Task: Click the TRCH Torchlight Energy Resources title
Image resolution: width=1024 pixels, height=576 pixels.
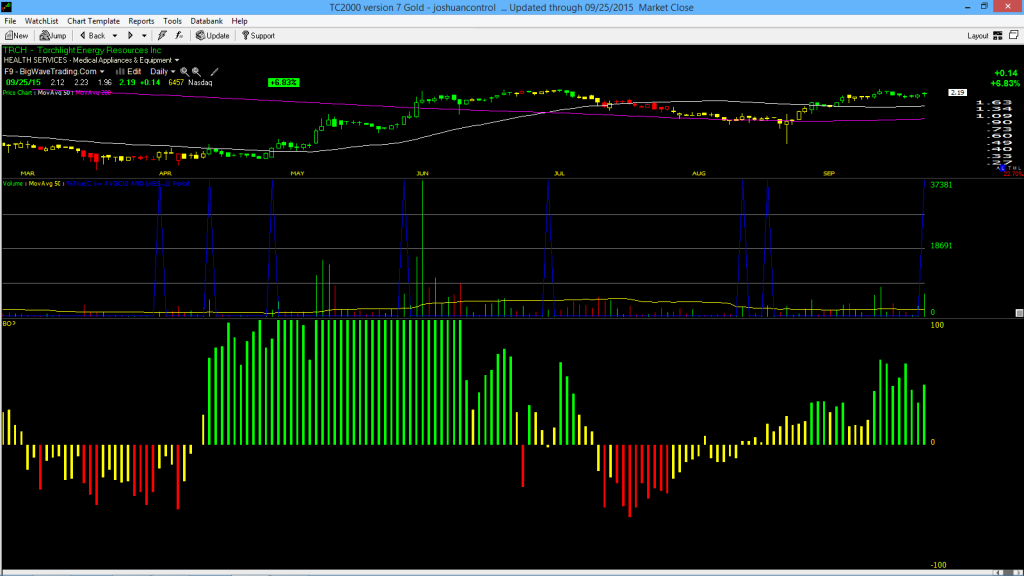Action: pyautogui.click(x=82, y=50)
